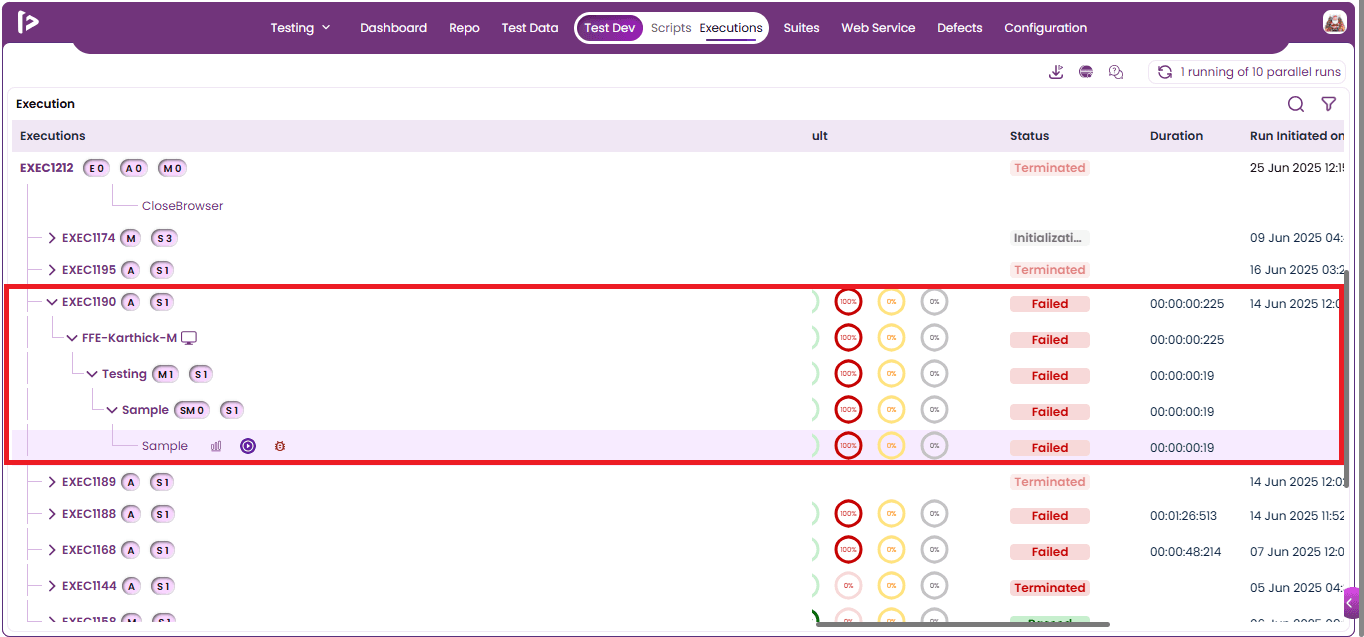Click the red bug icon beside Sample
1364x637 pixels.
click(x=280, y=446)
